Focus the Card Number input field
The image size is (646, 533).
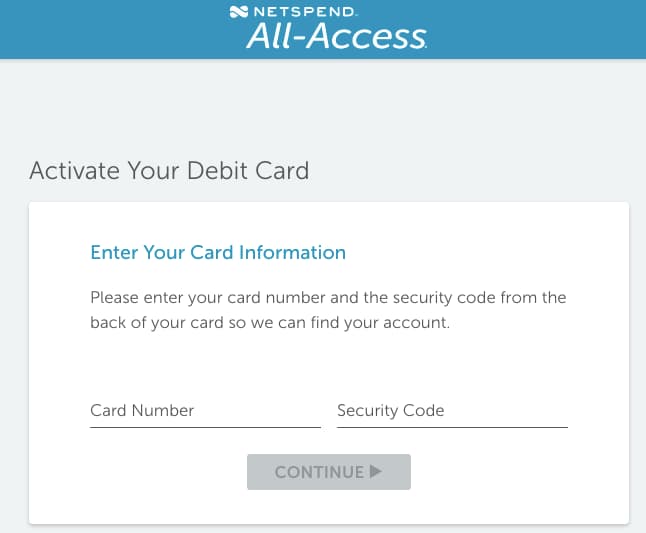point(205,411)
